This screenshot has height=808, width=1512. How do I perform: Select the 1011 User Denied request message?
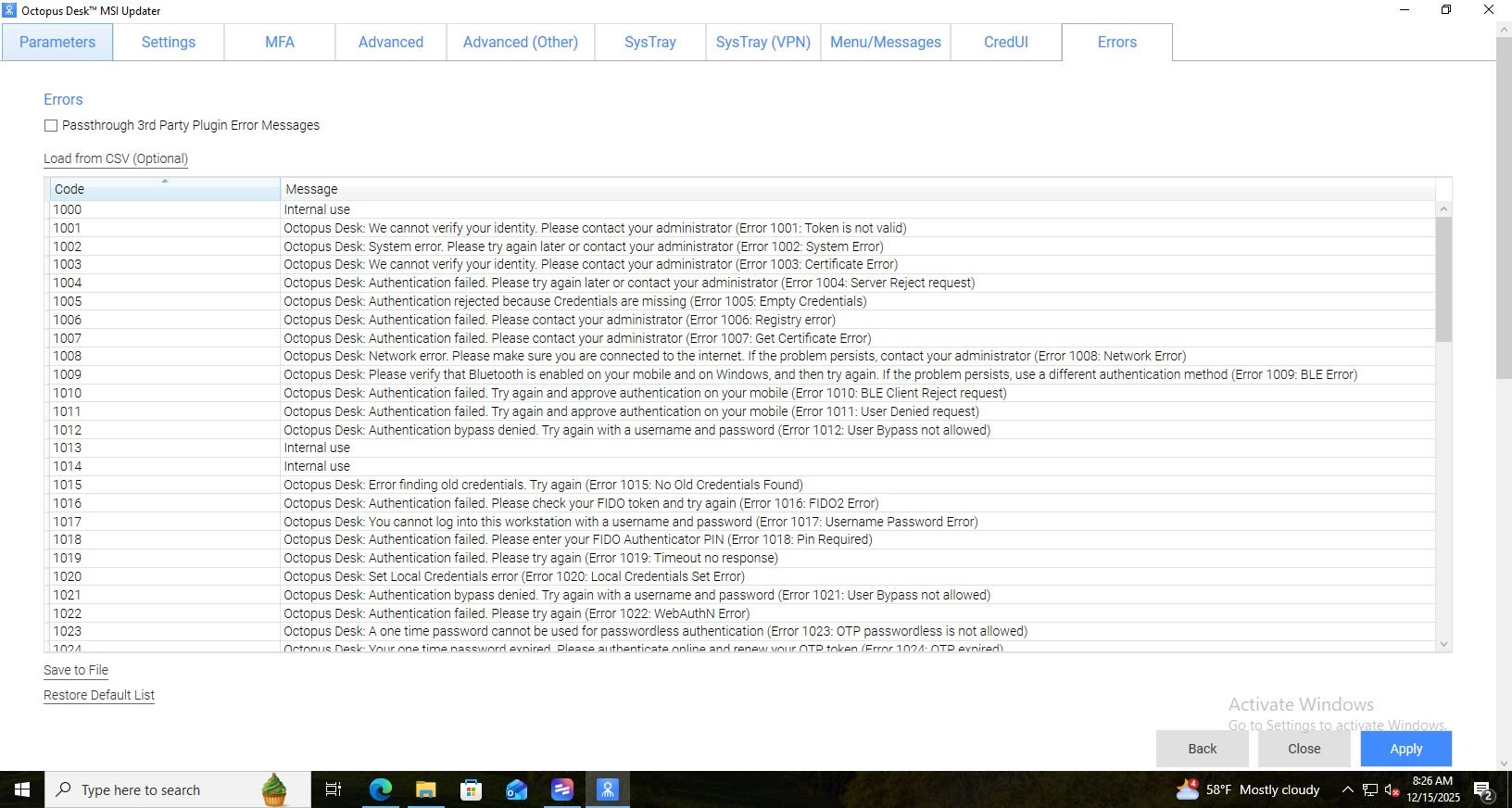coord(631,411)
